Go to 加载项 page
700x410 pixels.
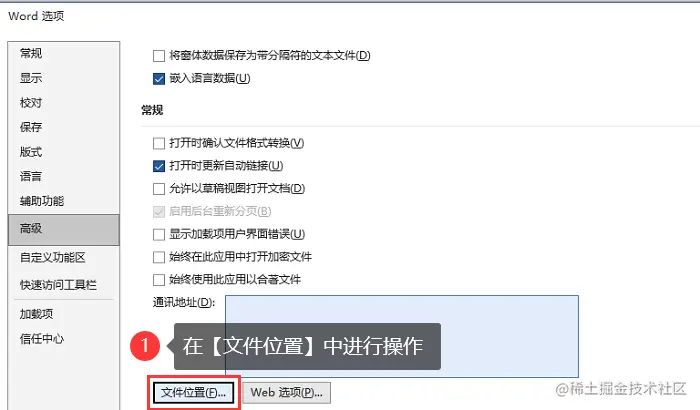[36, 314]
